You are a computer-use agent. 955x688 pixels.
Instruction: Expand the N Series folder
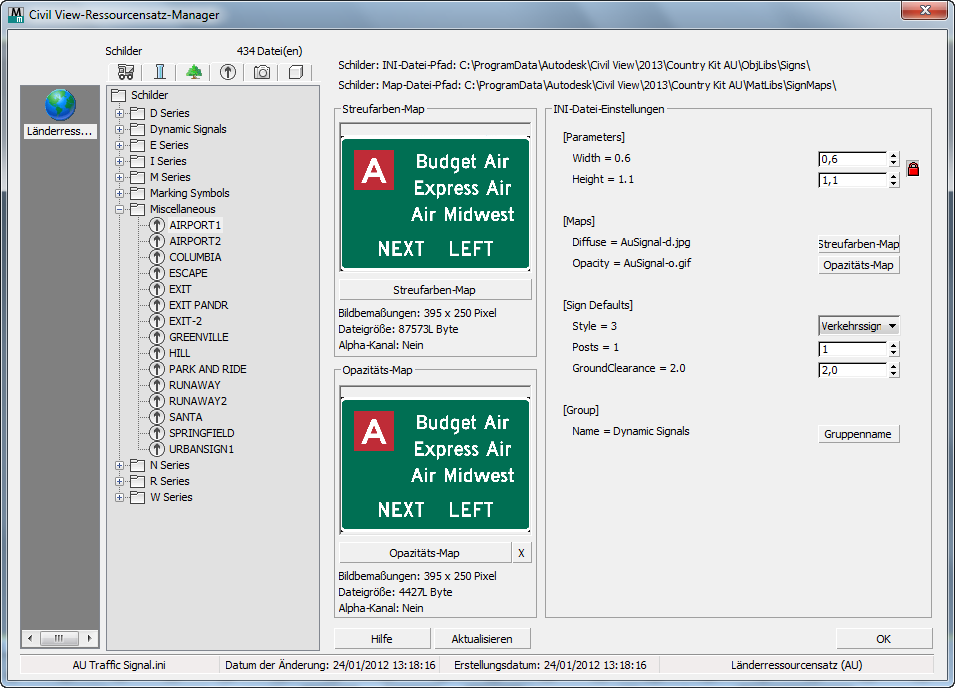[x=119, y=465]
